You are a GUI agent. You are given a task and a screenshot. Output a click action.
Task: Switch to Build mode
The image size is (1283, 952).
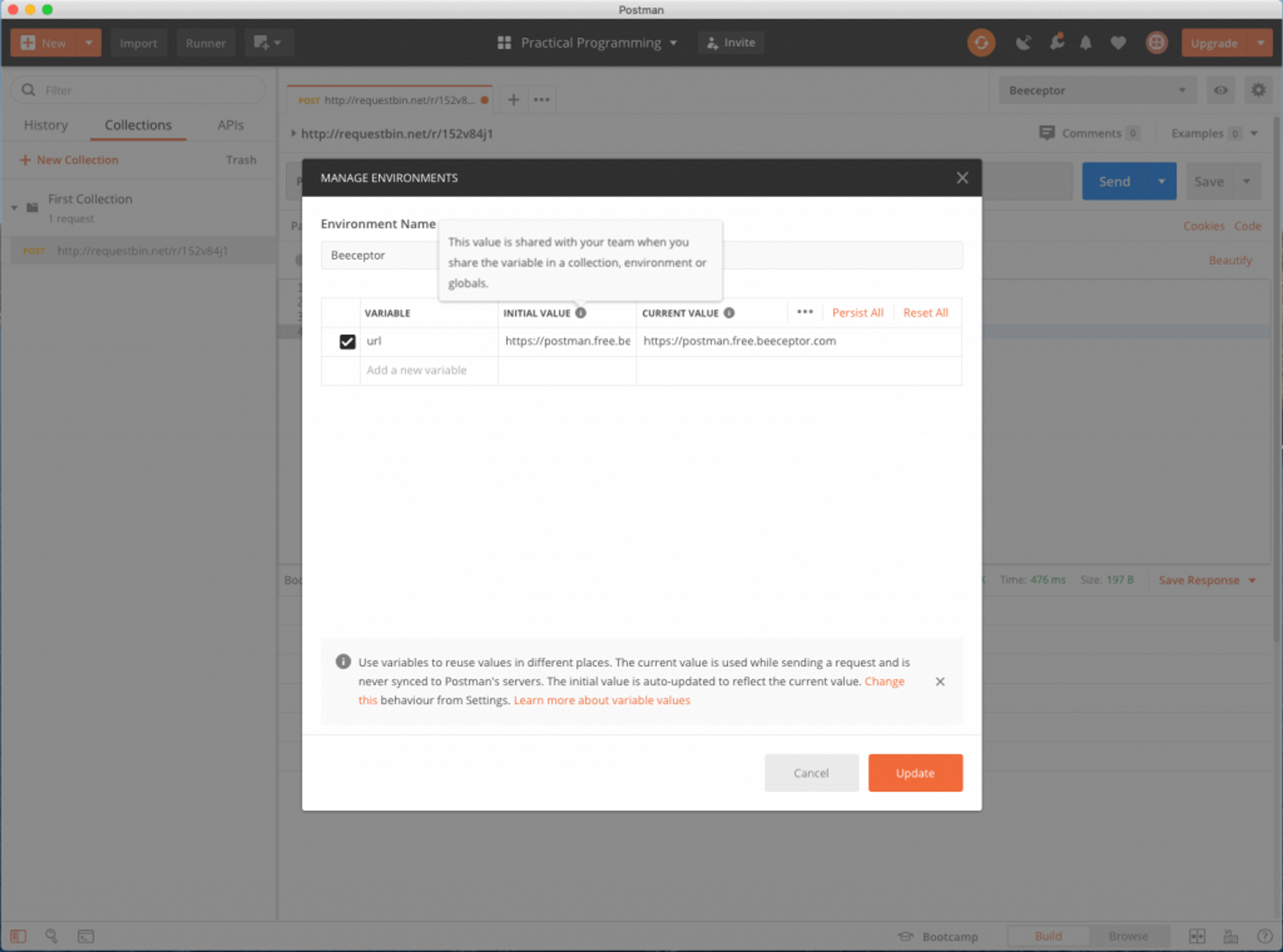(x=1048, y=936)
